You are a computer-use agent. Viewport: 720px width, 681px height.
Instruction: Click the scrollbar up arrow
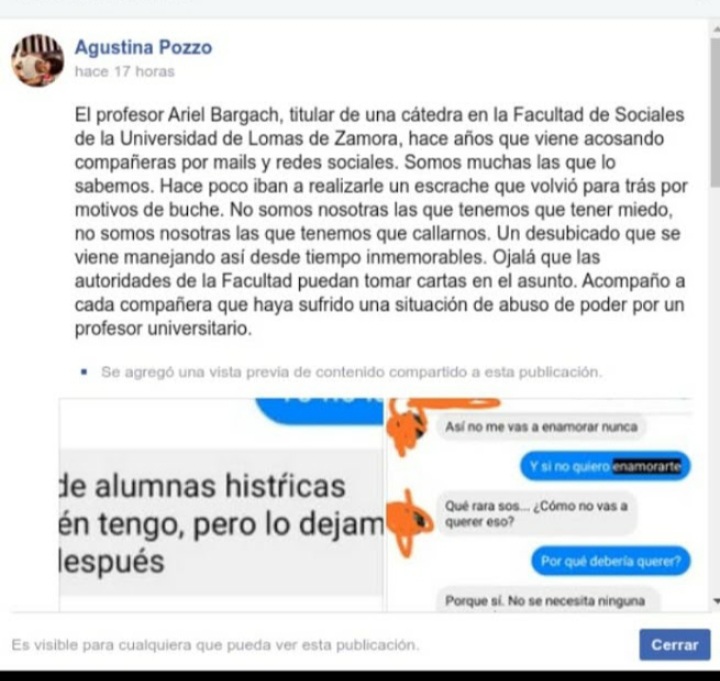point(716,29)
